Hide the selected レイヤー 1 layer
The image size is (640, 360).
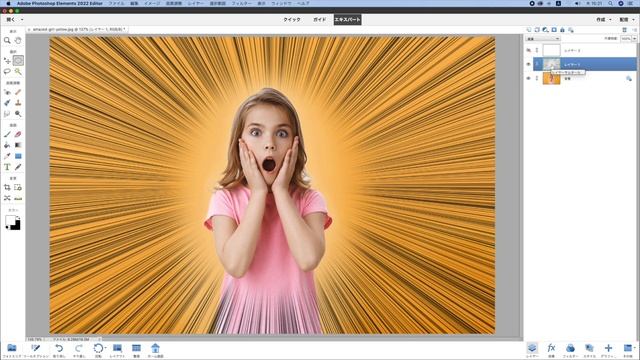[529, 64]
